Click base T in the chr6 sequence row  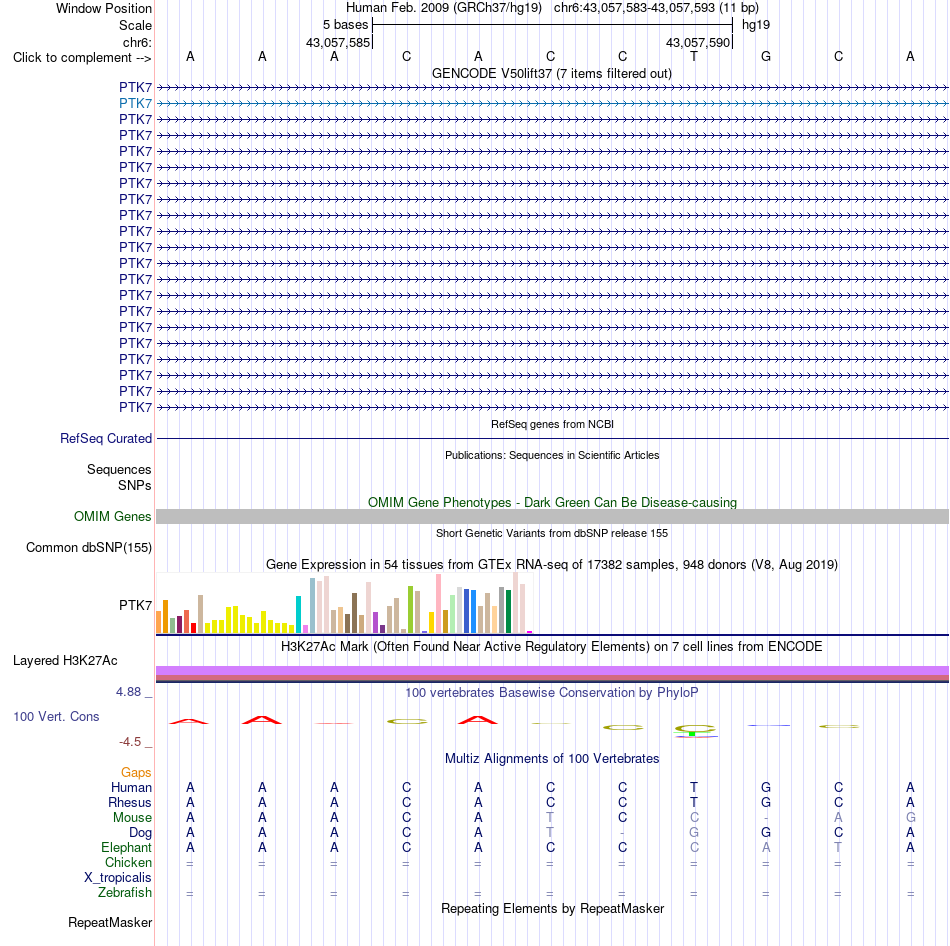click(x=694, y=56)
